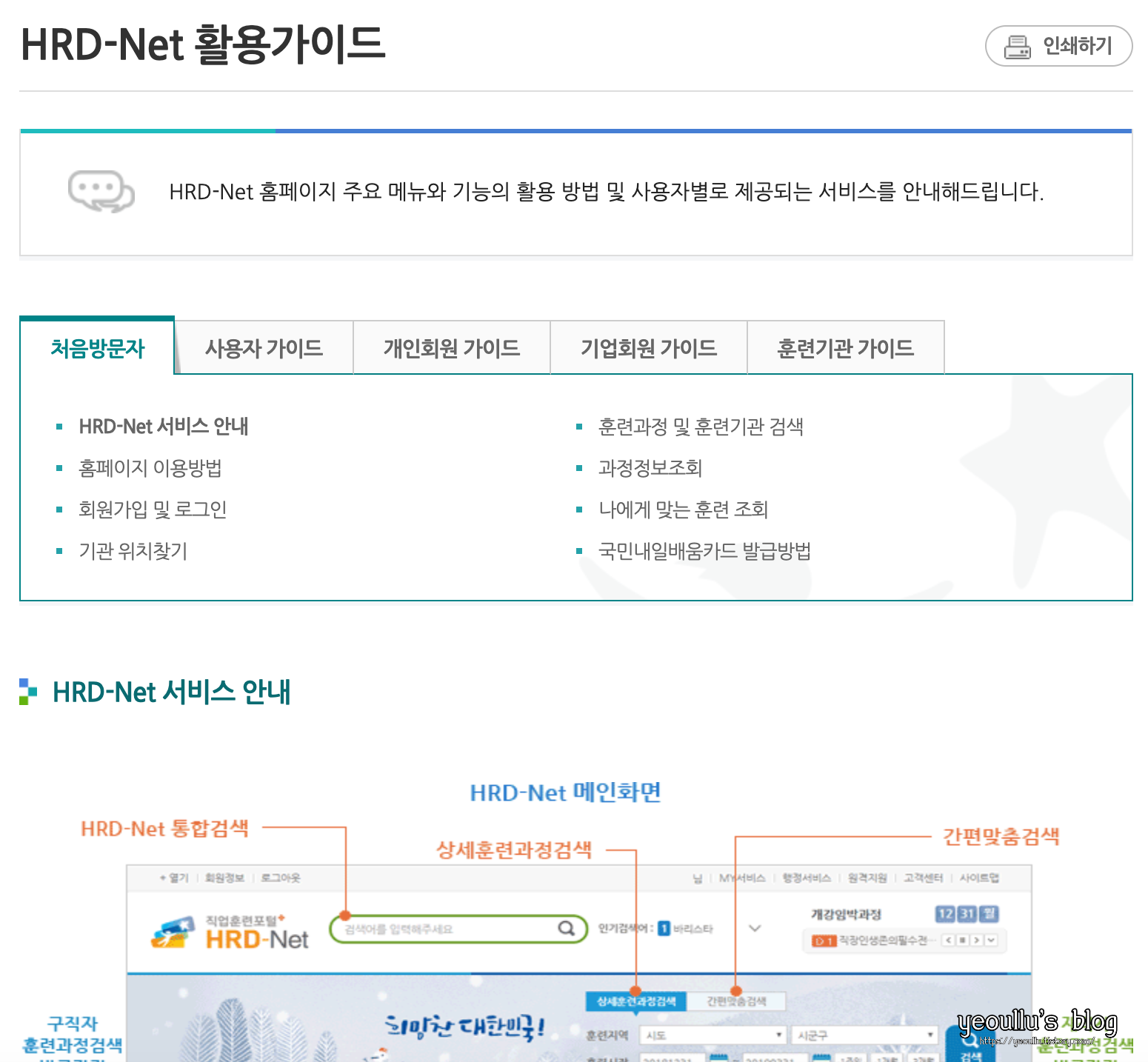Viewport: 1148px width, 1062px height.
Task: Click the 구직자 훈련과정검색 label
Action: click(73, 1035)
